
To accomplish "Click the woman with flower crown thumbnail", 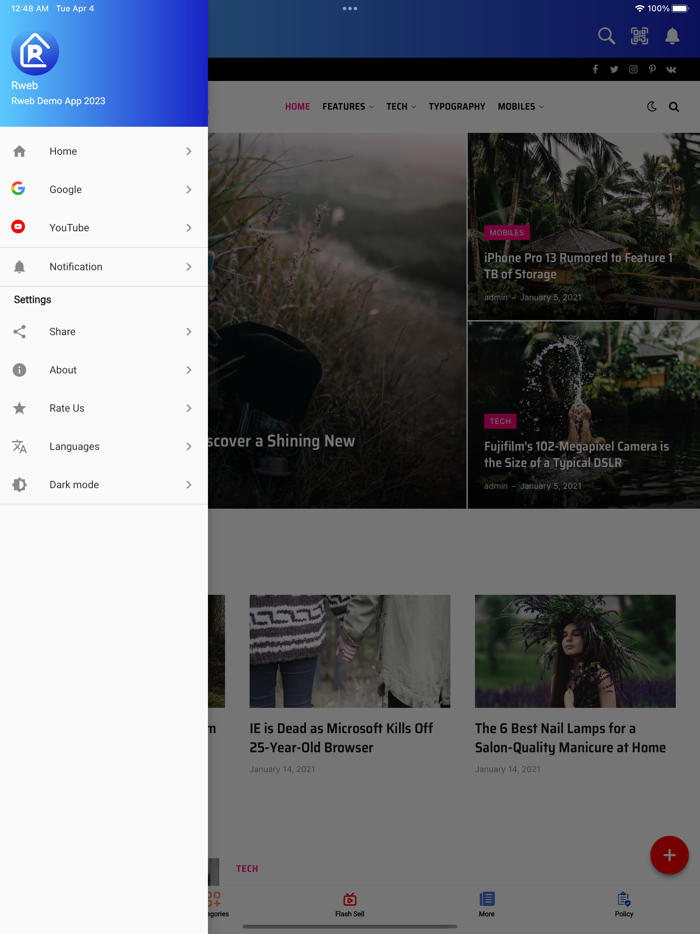I will [575, 651].
